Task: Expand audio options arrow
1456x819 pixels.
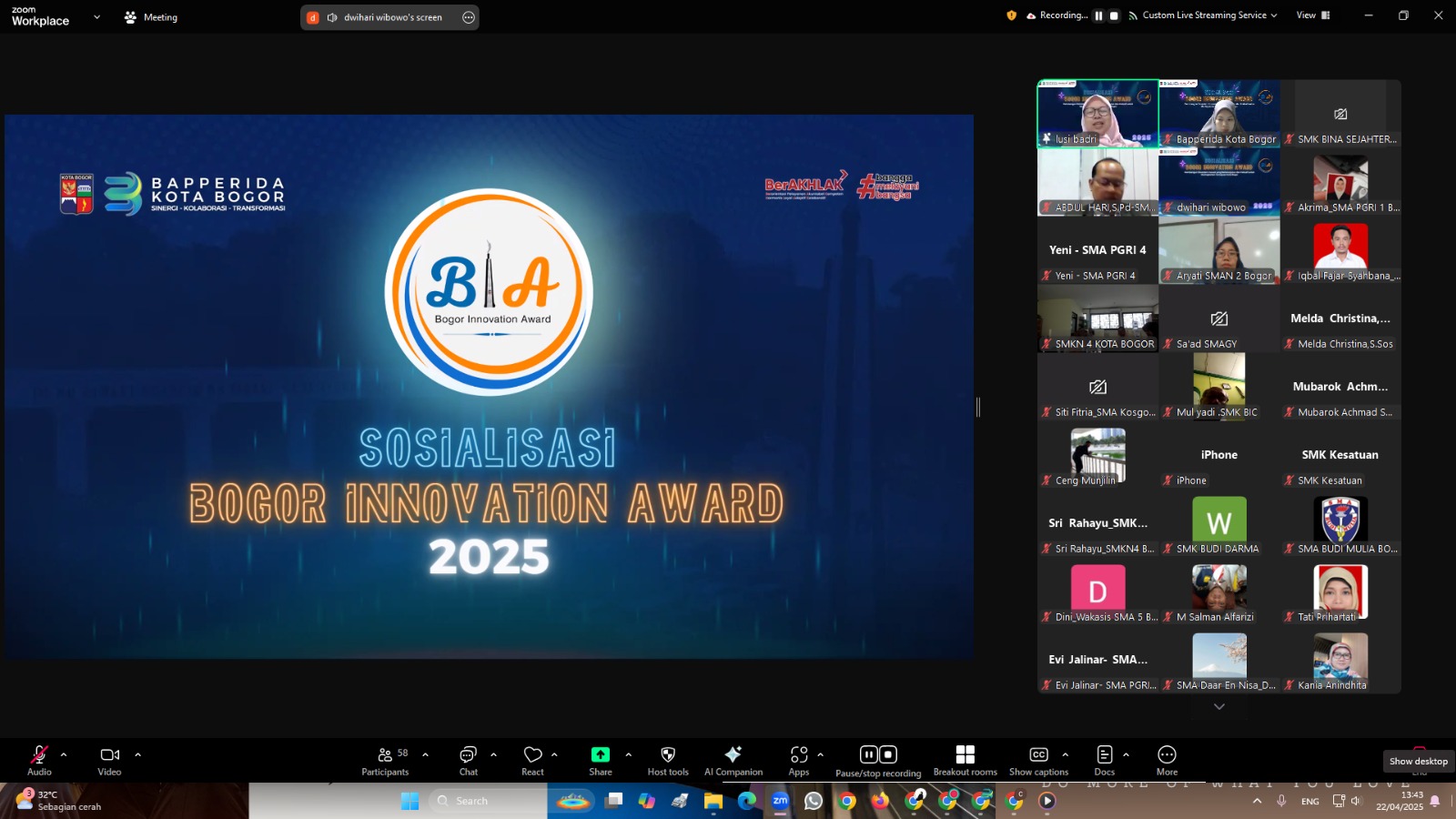Action: tap(64, 754)
